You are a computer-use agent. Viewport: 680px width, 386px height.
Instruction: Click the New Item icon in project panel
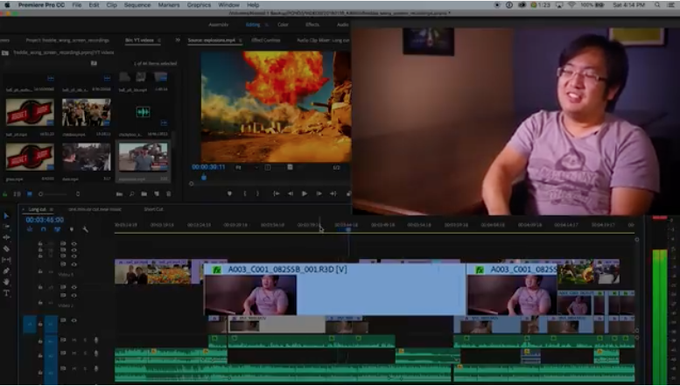tap(156, 194)
